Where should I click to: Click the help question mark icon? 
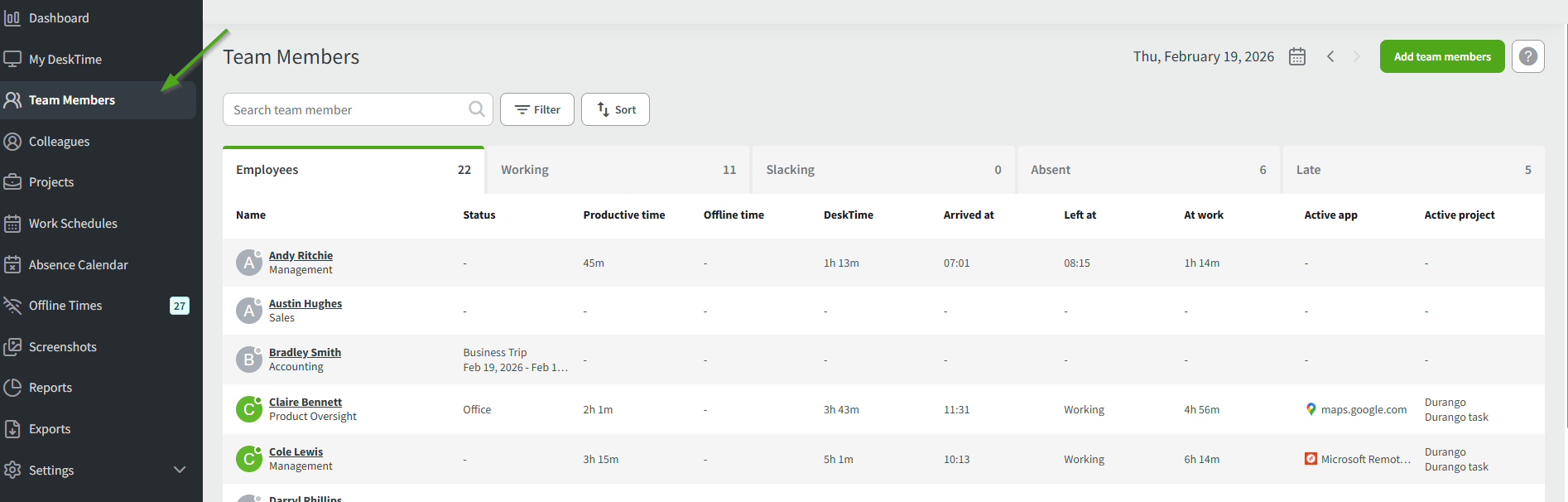pyautogui.click(x=1527, y=56)
